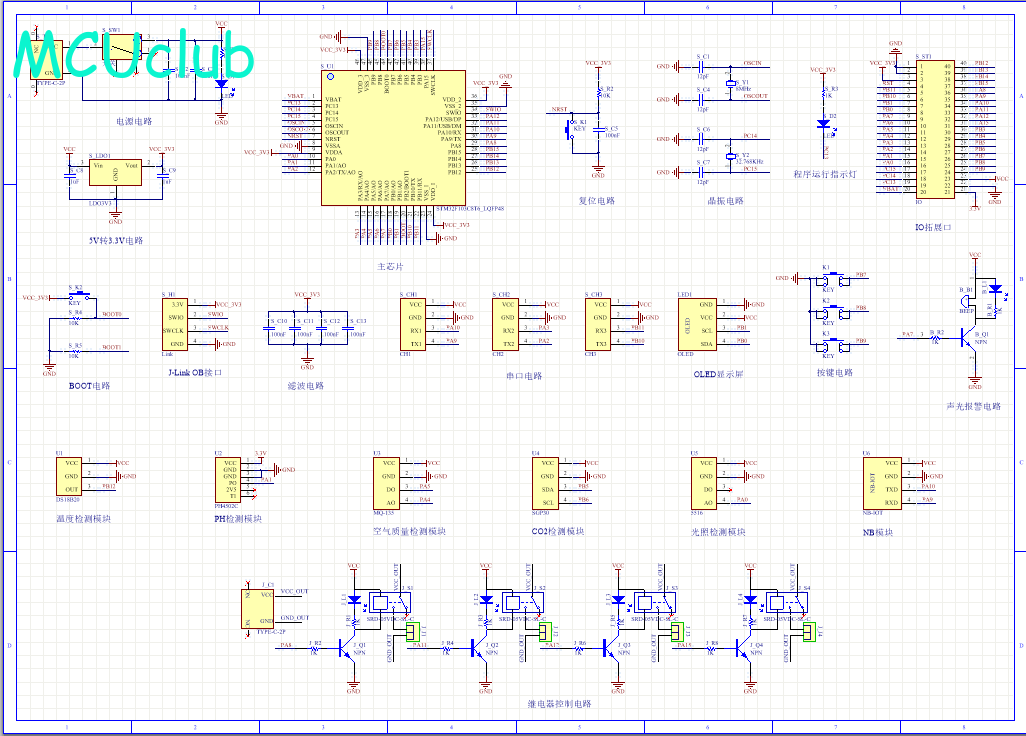Click the PH检测模块 label
Viewport: 1026px width, 736px height.
pyautogui.click(x=238, y=518)
